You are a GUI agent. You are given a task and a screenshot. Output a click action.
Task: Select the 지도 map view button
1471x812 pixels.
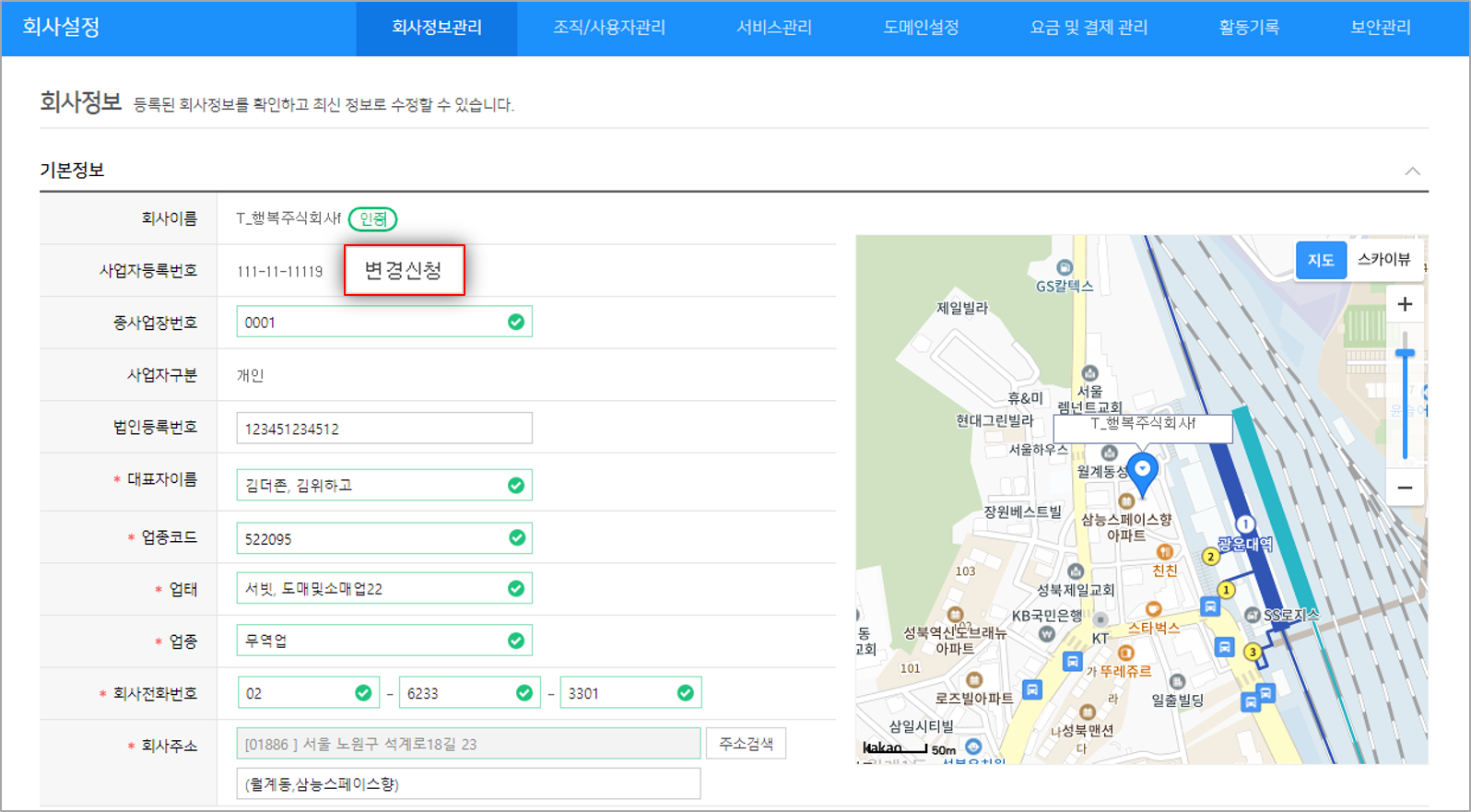pos(1320,260)
